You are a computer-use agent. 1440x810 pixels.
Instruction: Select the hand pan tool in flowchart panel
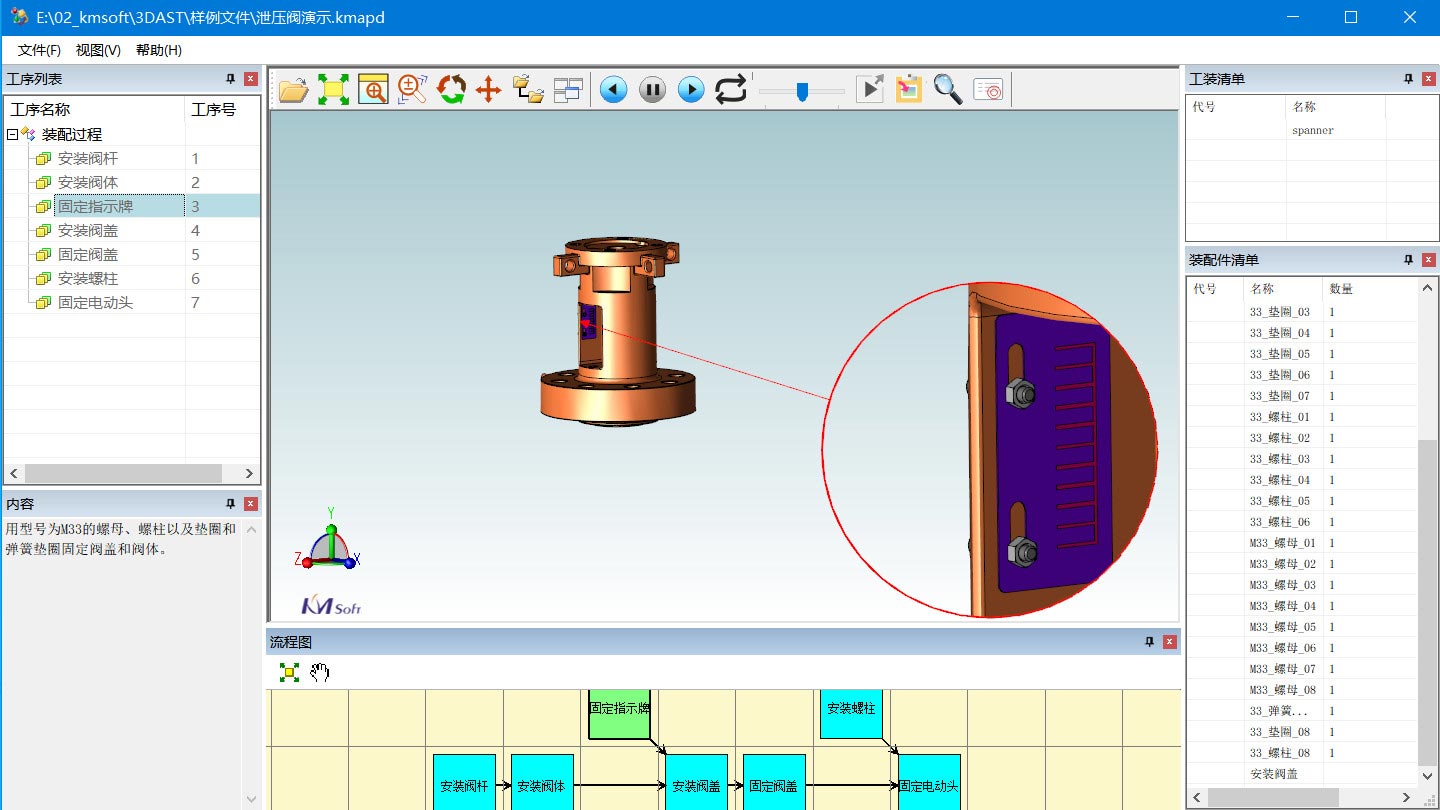pyautogui.click(x=319, y=672)
